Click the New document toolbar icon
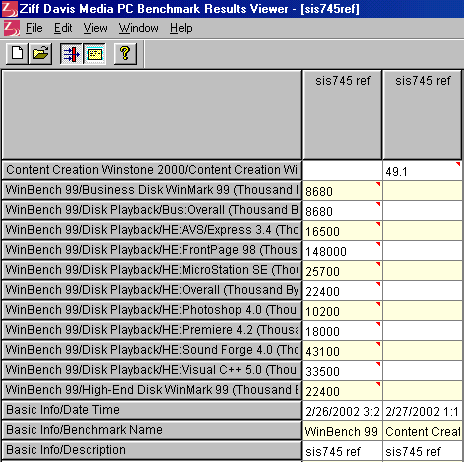The width and height of the screenshot is (464, 462). [17, 53]
